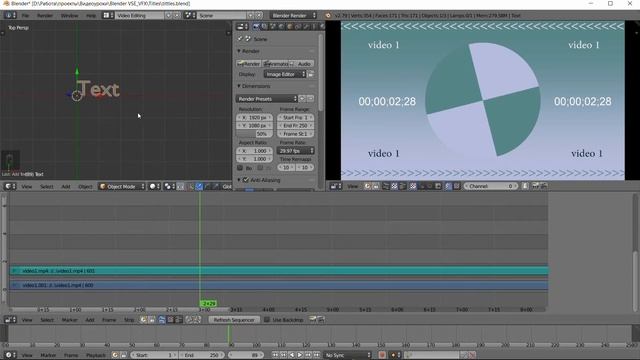This screenshot has height=360, width=640.
Task: Click the red record keyframe button
Action: (382, 355)
